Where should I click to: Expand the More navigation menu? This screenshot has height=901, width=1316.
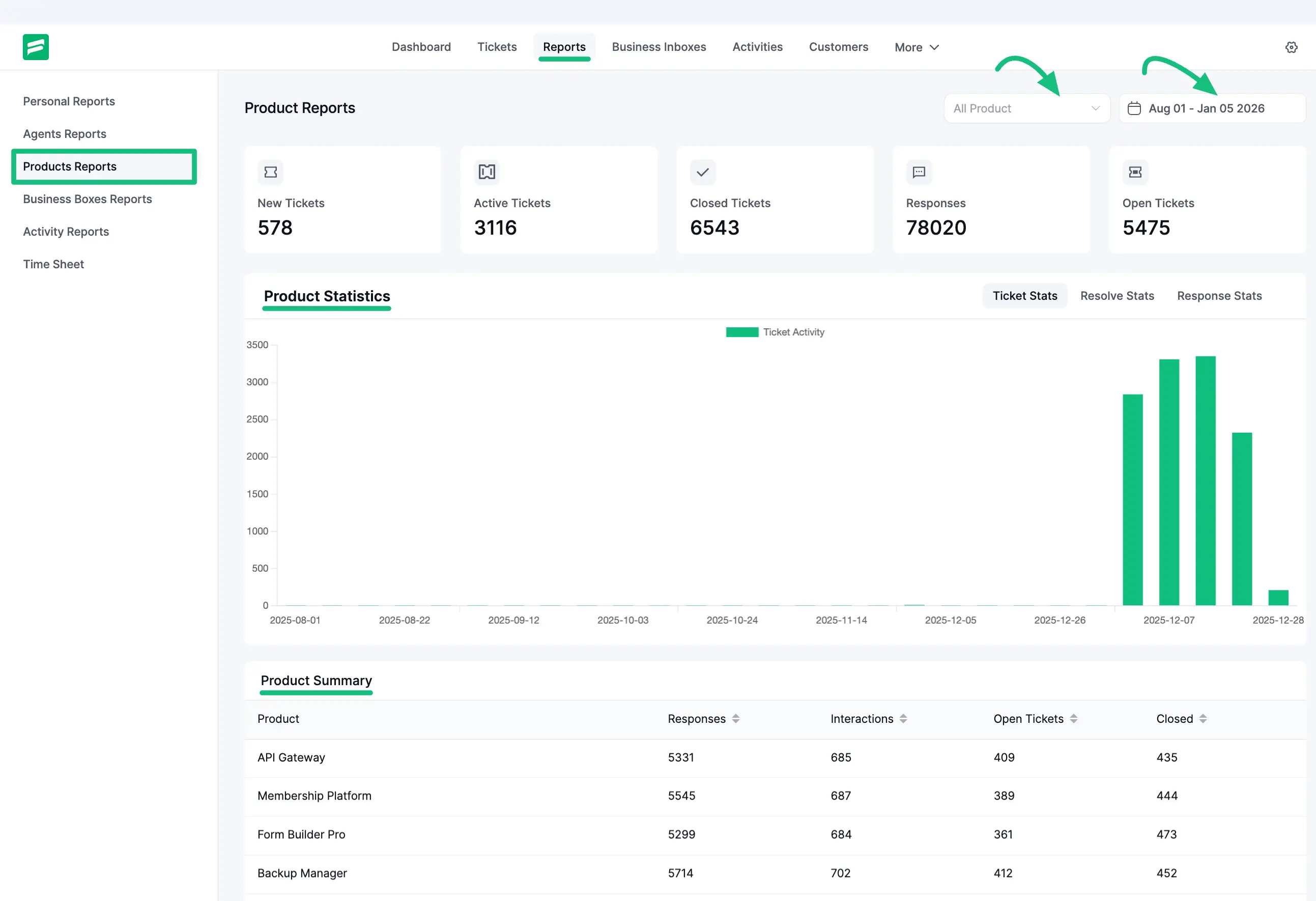tap(916, 47)
